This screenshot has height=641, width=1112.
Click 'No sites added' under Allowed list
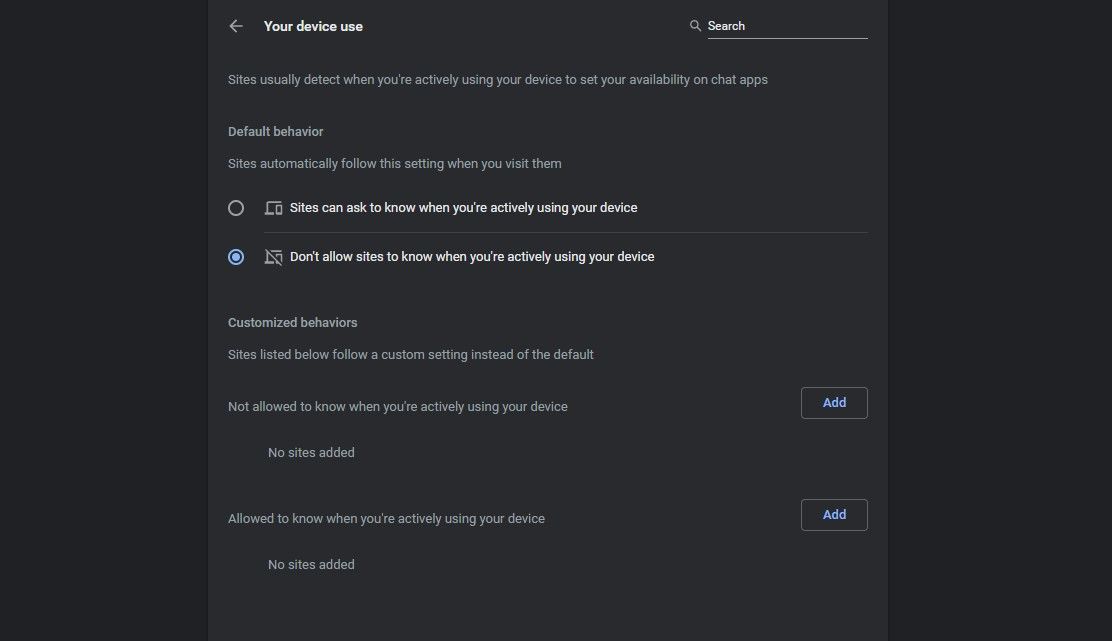[x=310, y=564]
